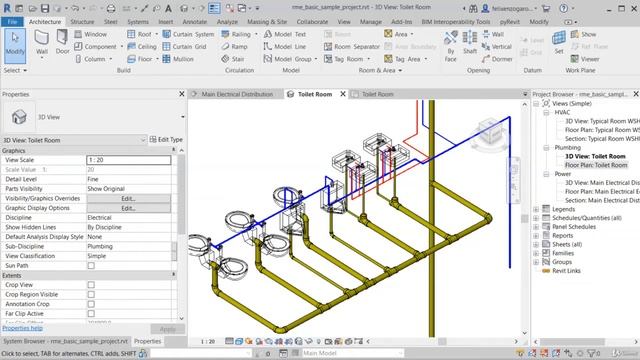Expand the Schedules/Quantities node

point(536,218)
